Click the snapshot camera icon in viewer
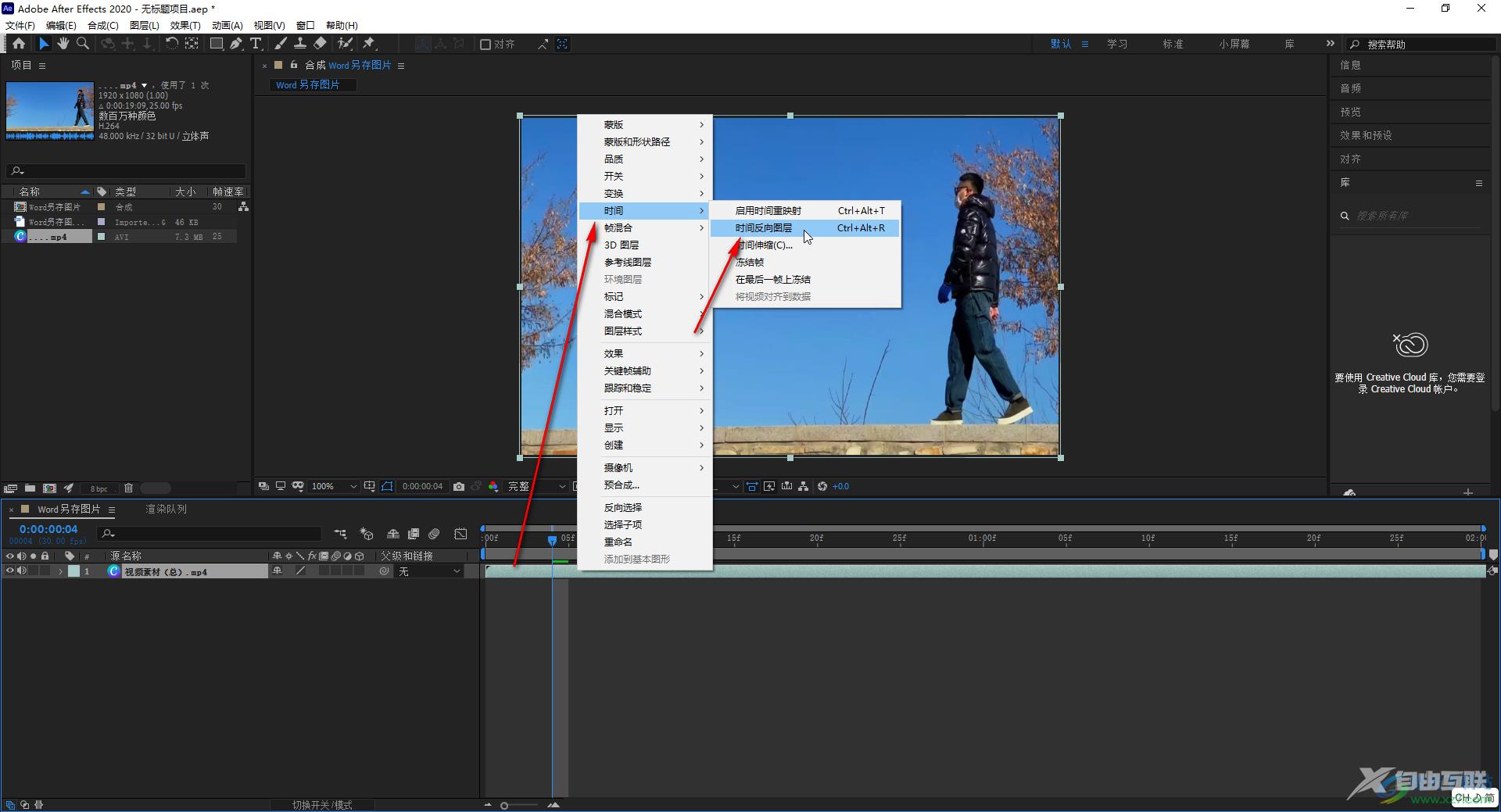 (x=459, y=486)
